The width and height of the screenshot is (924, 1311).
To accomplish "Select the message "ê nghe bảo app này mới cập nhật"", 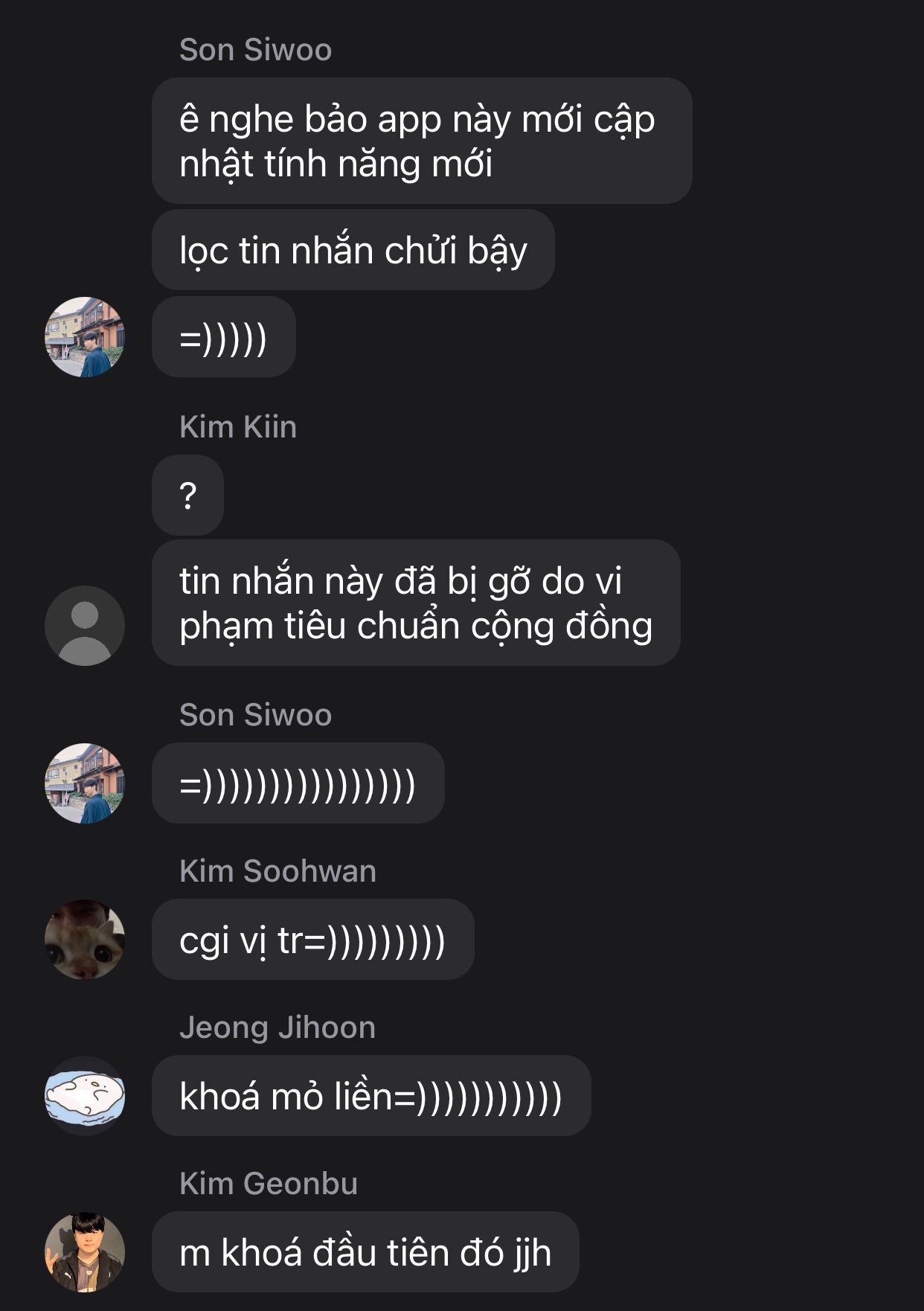I will click(422, 141).
